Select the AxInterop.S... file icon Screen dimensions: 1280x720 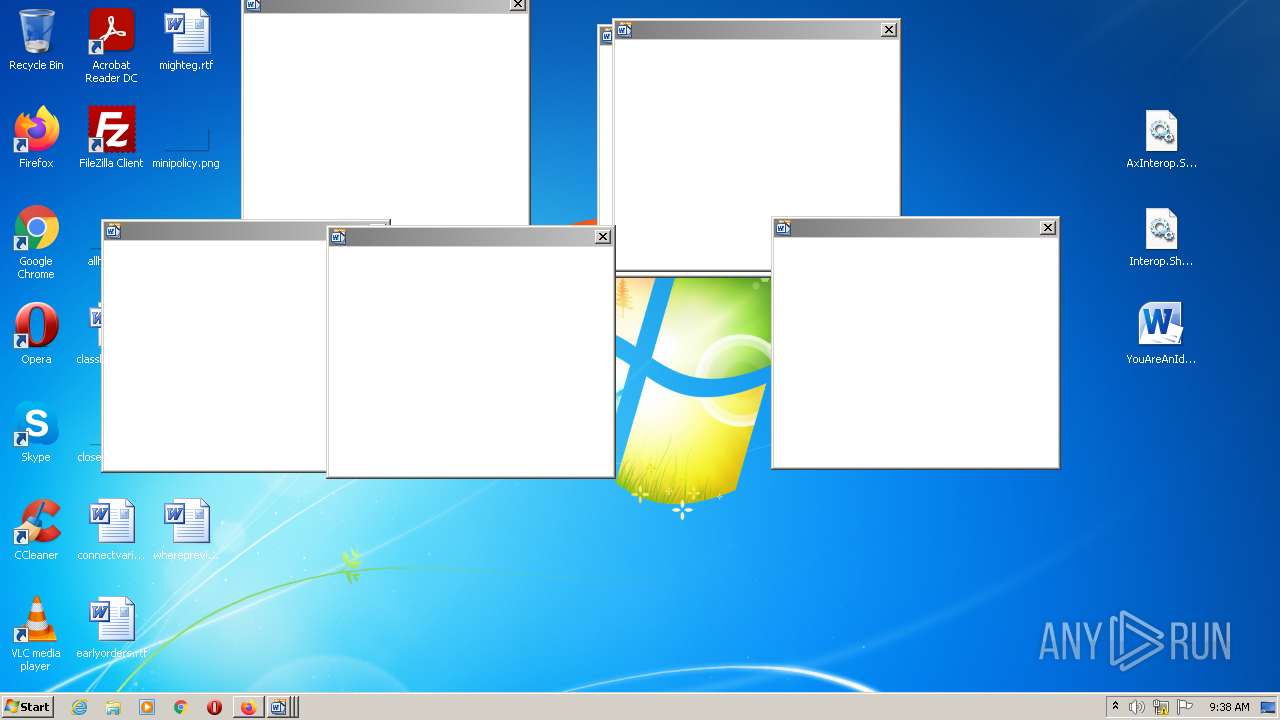[1161, 138]
